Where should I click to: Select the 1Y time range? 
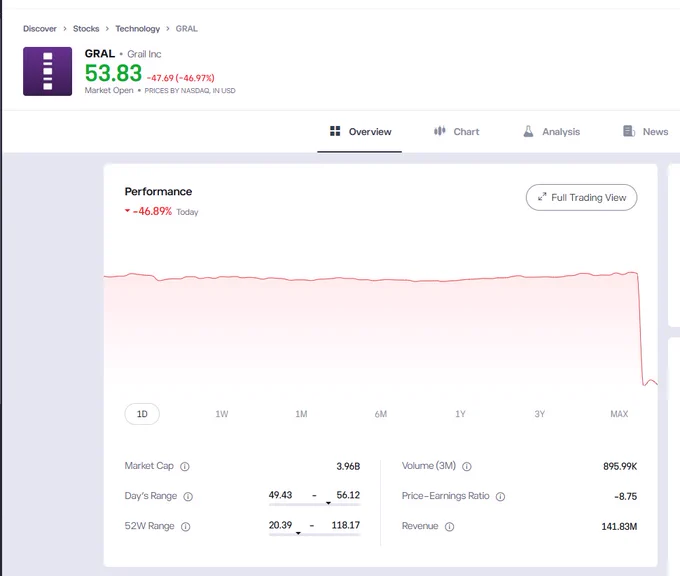pos(460,414)
